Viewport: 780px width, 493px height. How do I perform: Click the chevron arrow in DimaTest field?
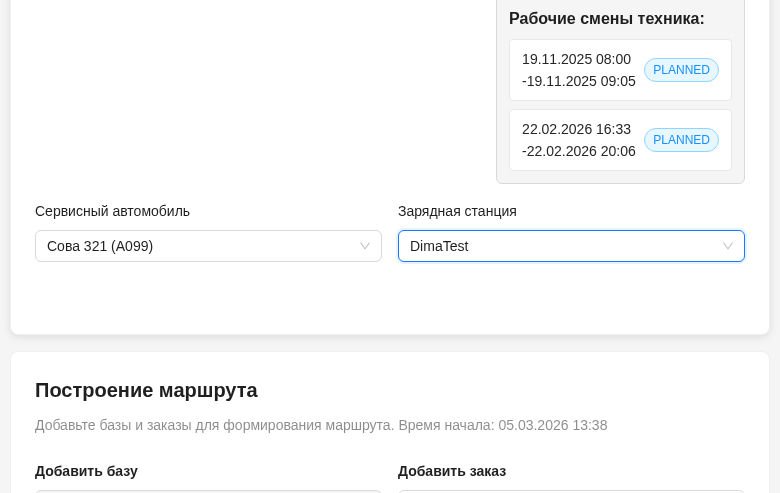point(728,246)
